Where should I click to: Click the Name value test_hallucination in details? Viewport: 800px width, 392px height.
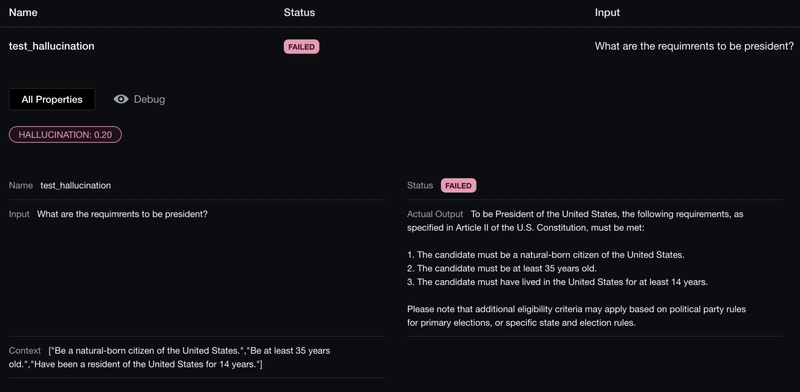pyautogui.click(x=76, y=185)
